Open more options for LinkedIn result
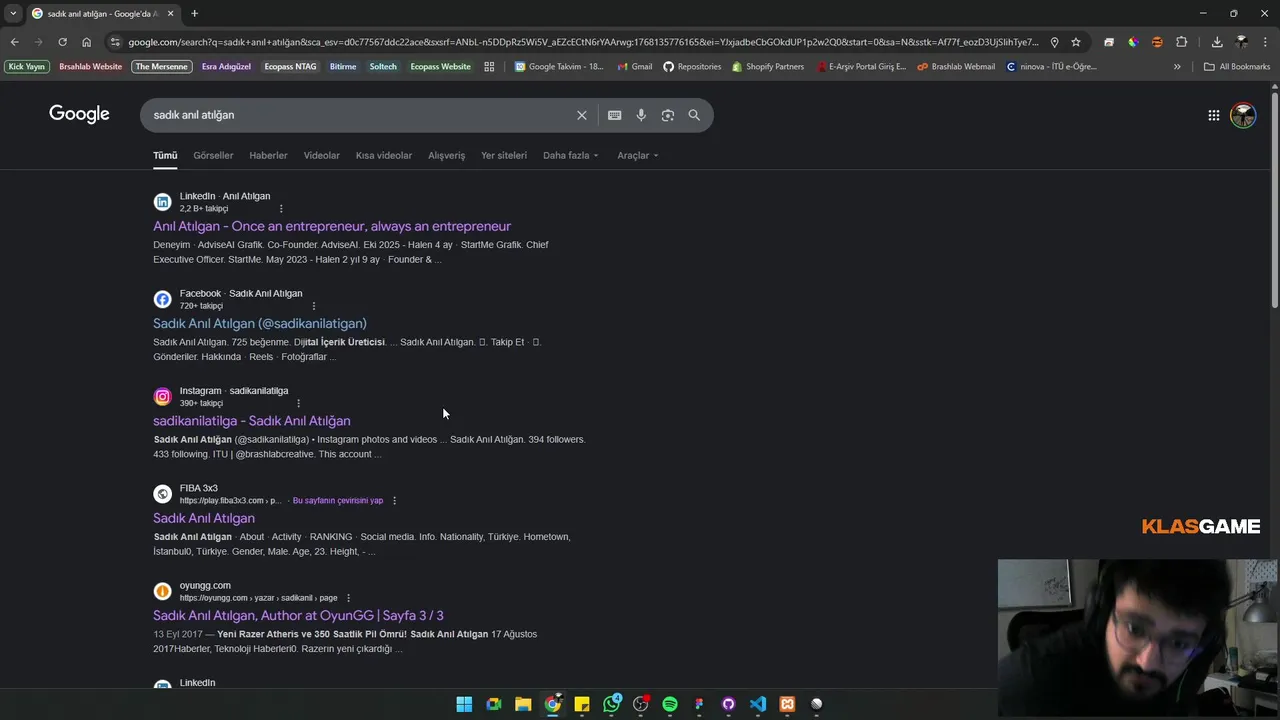Viewport: 1280px width, 720px height. pyautogui.click(x=281, y=209)
